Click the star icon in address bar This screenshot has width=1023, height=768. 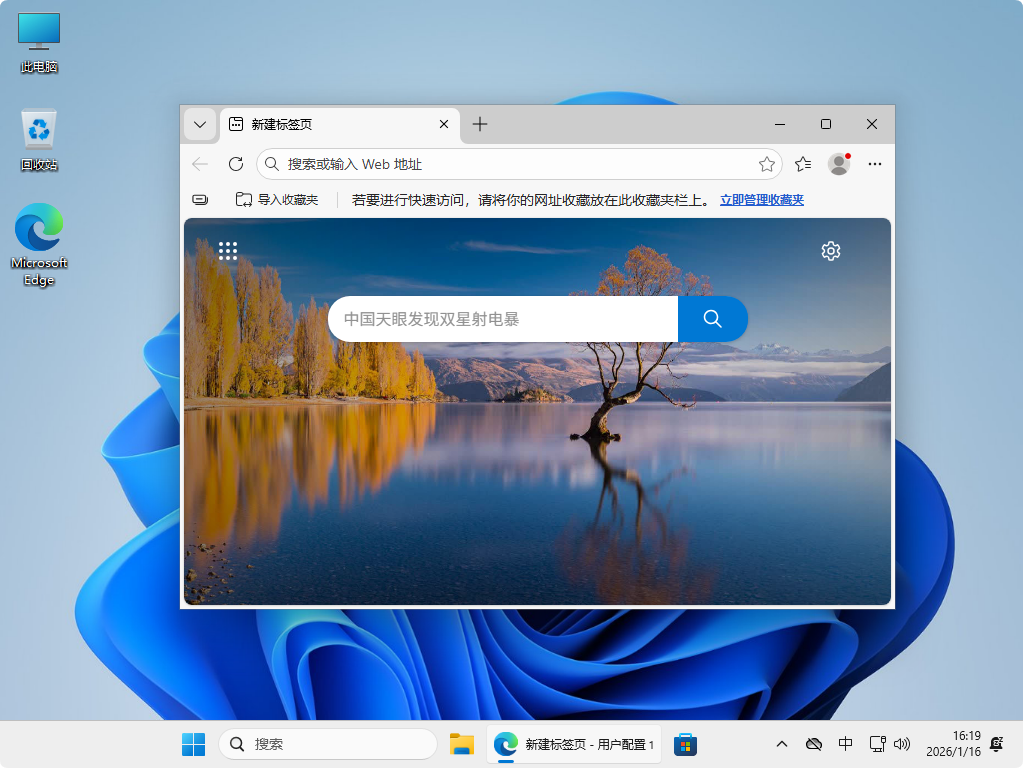click(x=766, y=164)
